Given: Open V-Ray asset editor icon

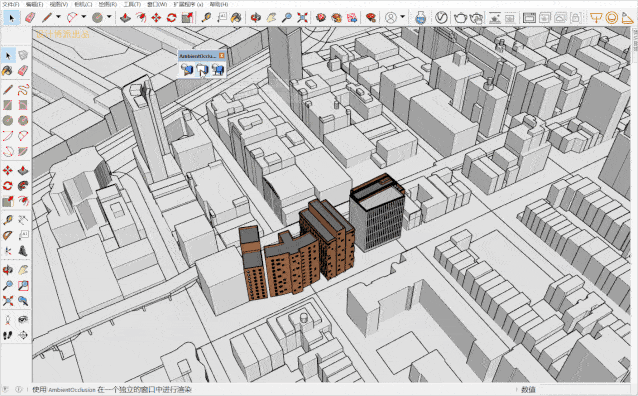Looking at the screenshot, I should 441,18.
